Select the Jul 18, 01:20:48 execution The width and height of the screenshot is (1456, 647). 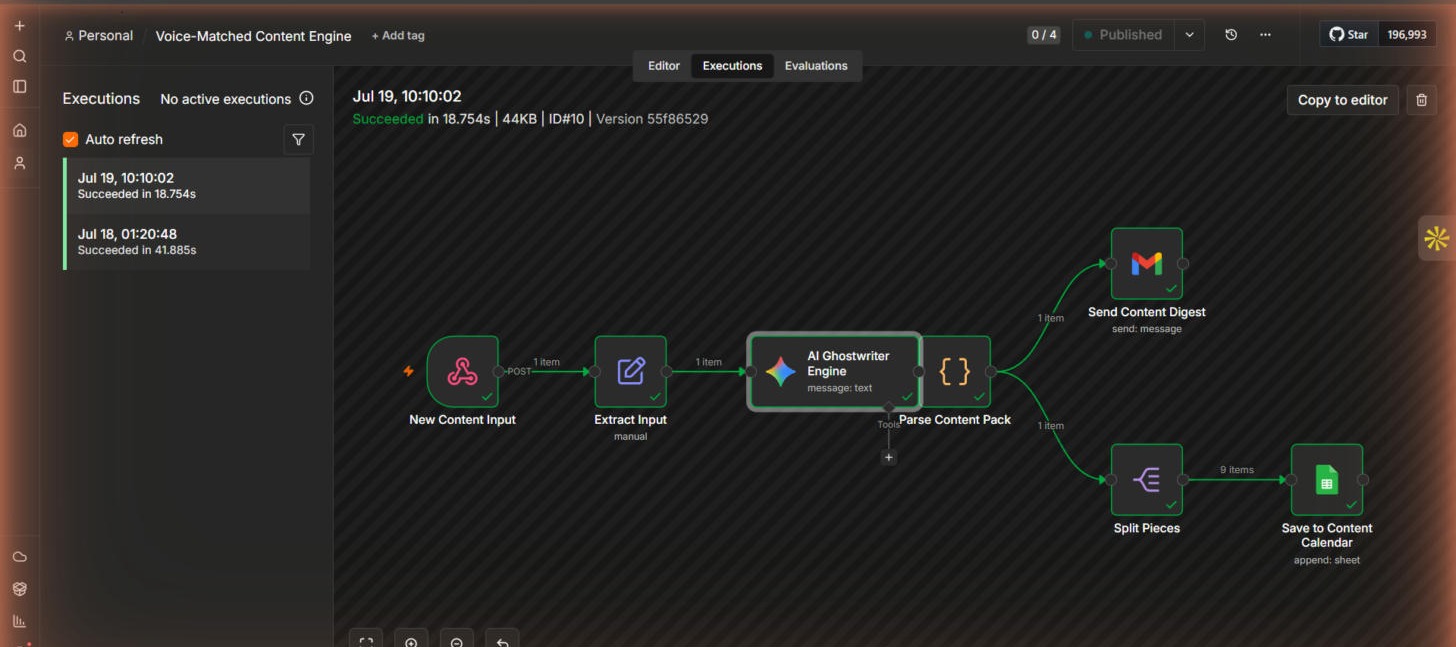188,241
